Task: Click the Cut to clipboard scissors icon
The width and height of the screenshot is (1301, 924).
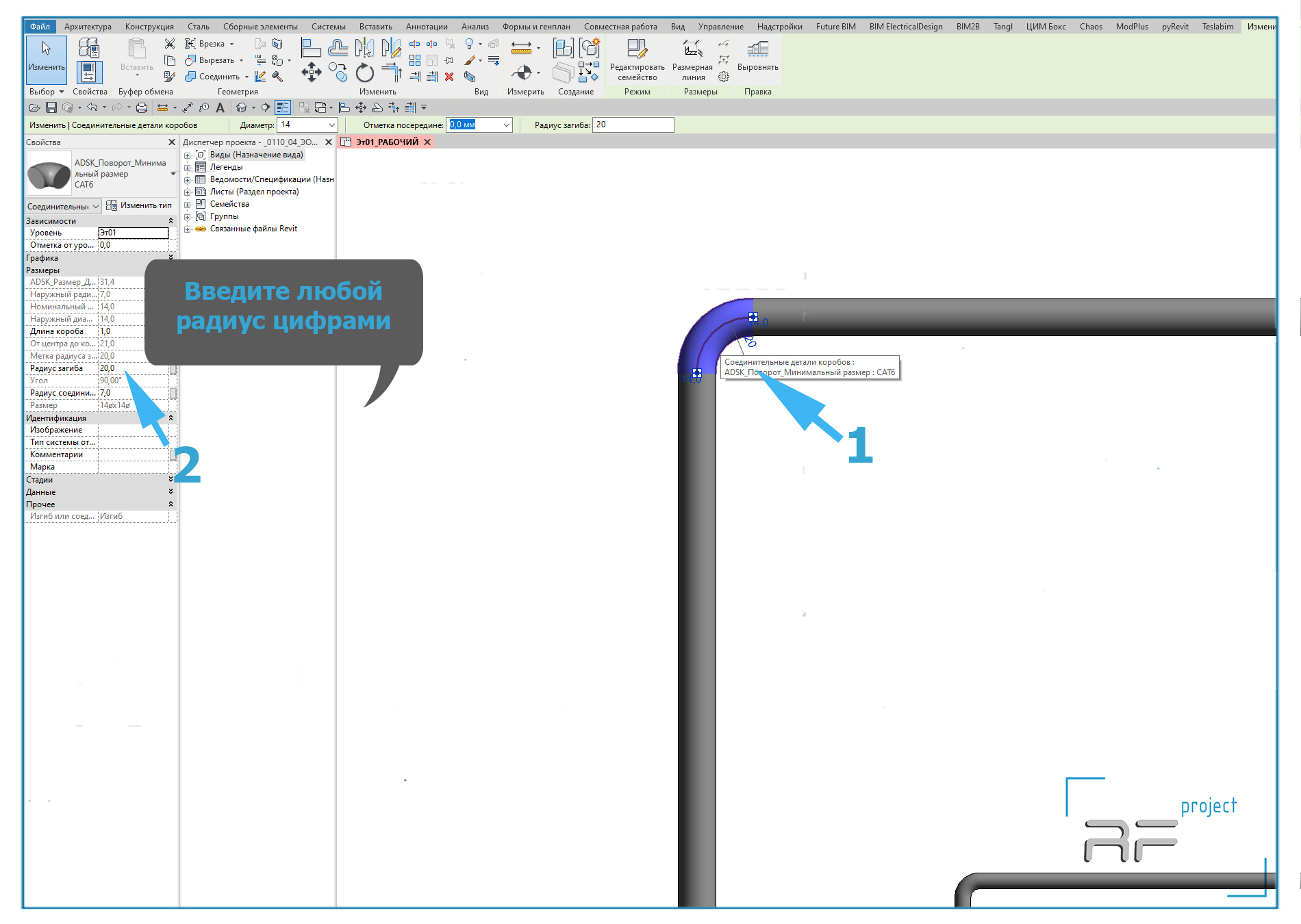Action: 170,44
